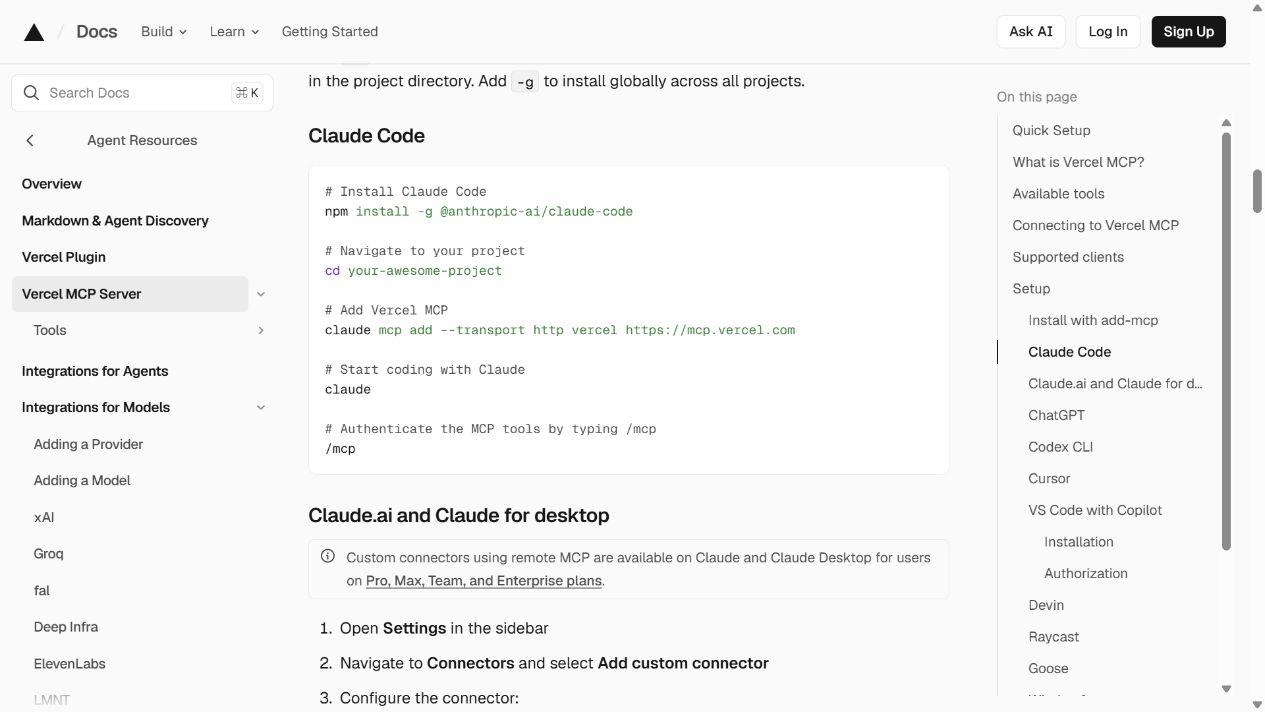Jump to Codex CLI section

point(1060,447)
